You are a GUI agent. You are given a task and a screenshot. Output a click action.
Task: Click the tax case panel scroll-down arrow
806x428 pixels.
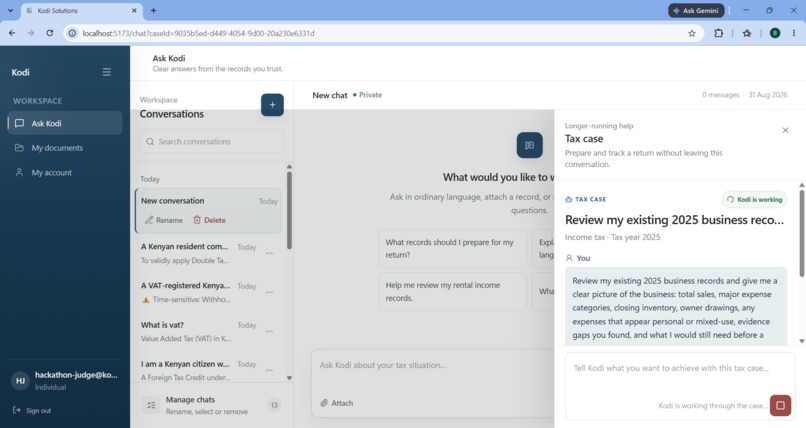pyautogui.click(x=802, y=341)
